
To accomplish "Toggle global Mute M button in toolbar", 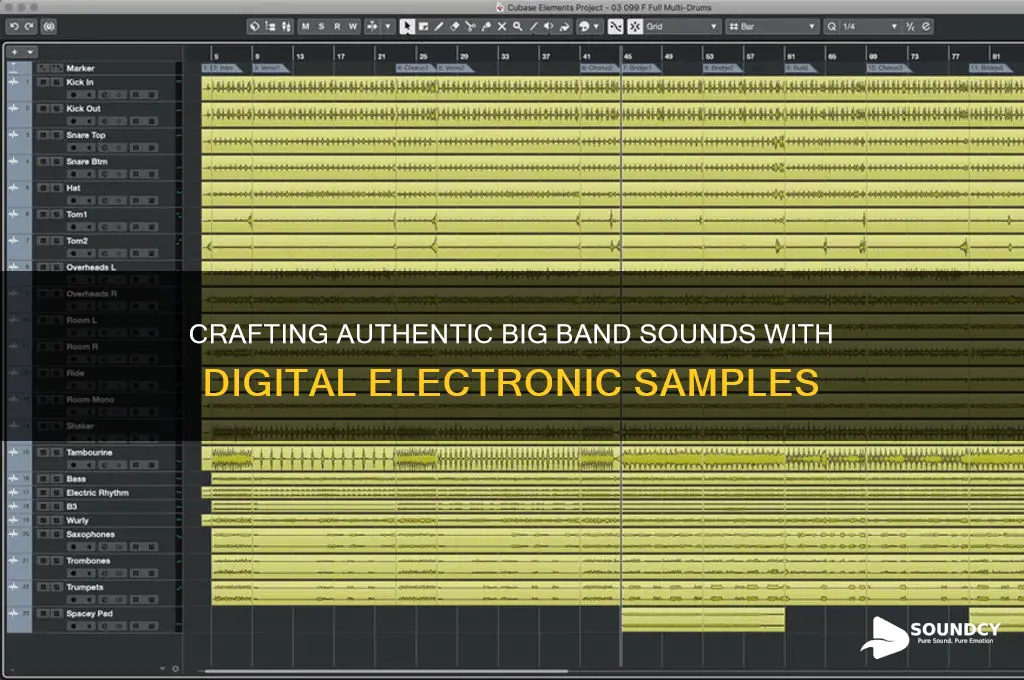I will (305, 26).
